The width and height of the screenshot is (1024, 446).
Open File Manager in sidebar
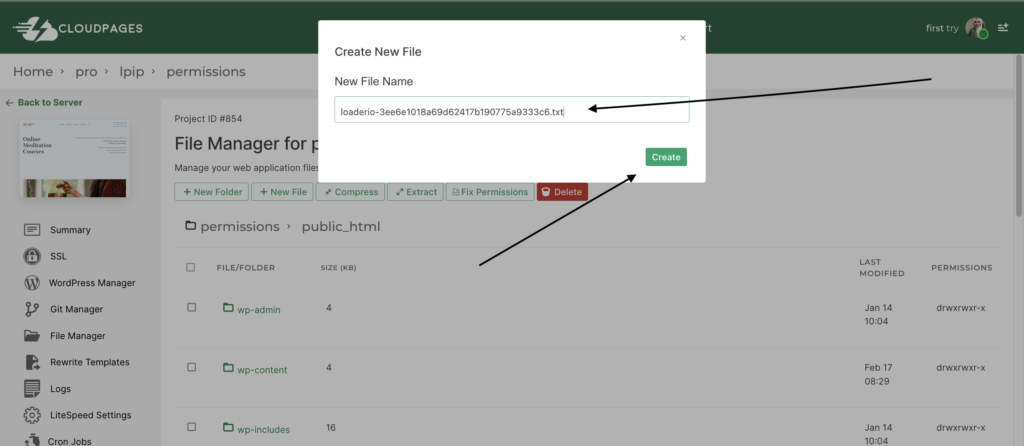pos(78,336)
